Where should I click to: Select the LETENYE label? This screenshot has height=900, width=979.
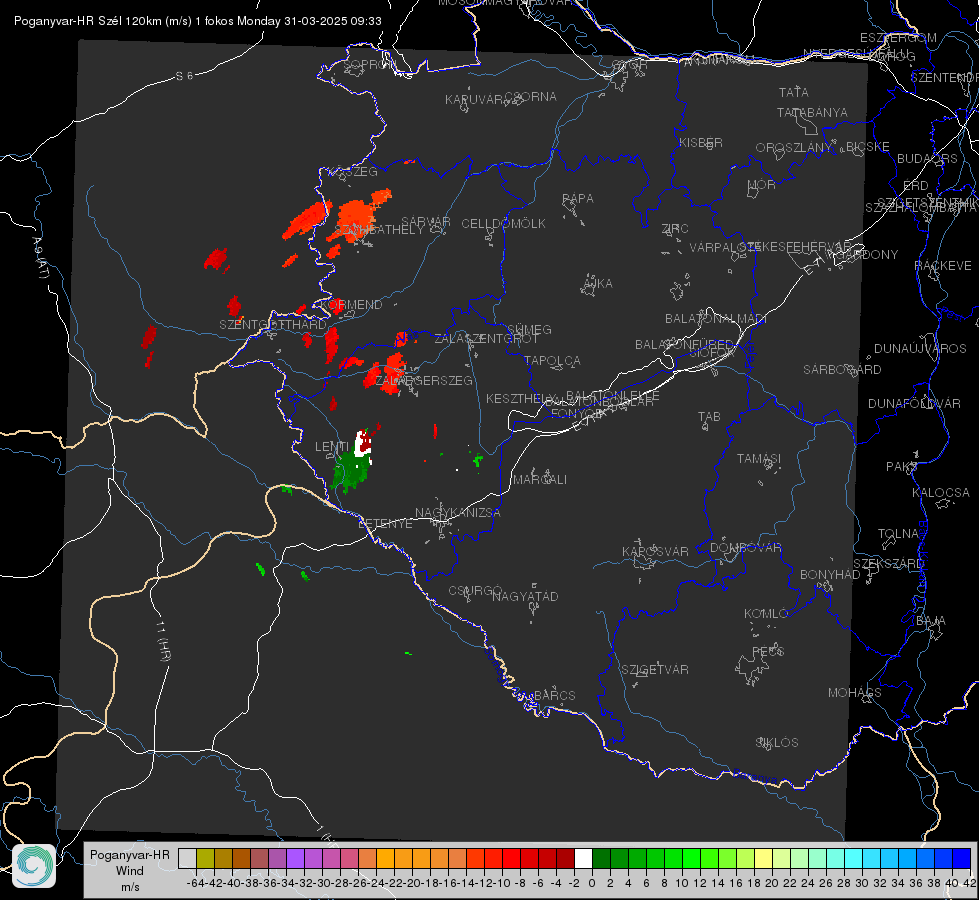385,524
